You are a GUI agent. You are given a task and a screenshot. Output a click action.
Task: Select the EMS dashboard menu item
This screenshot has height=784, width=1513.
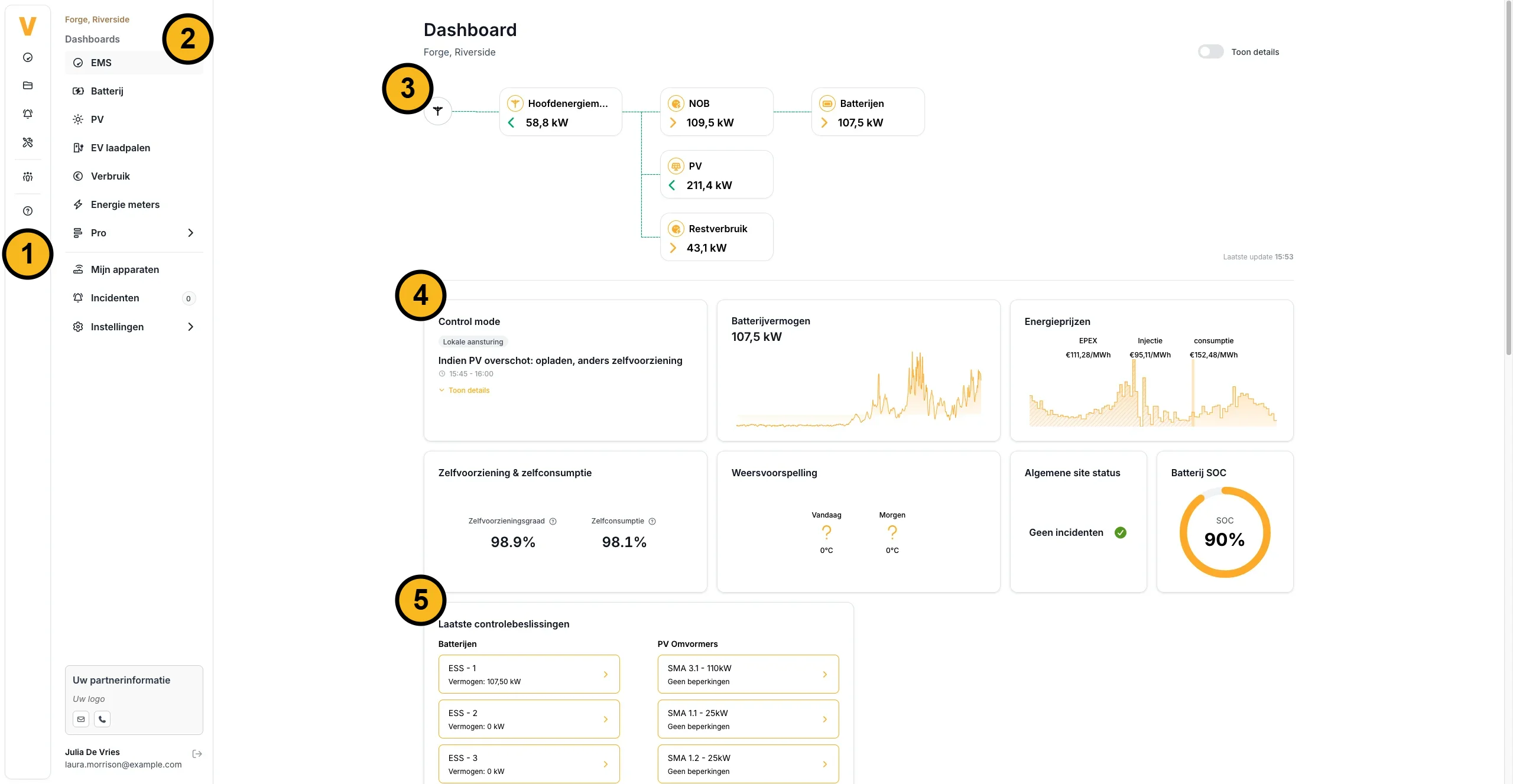[134, 63]
